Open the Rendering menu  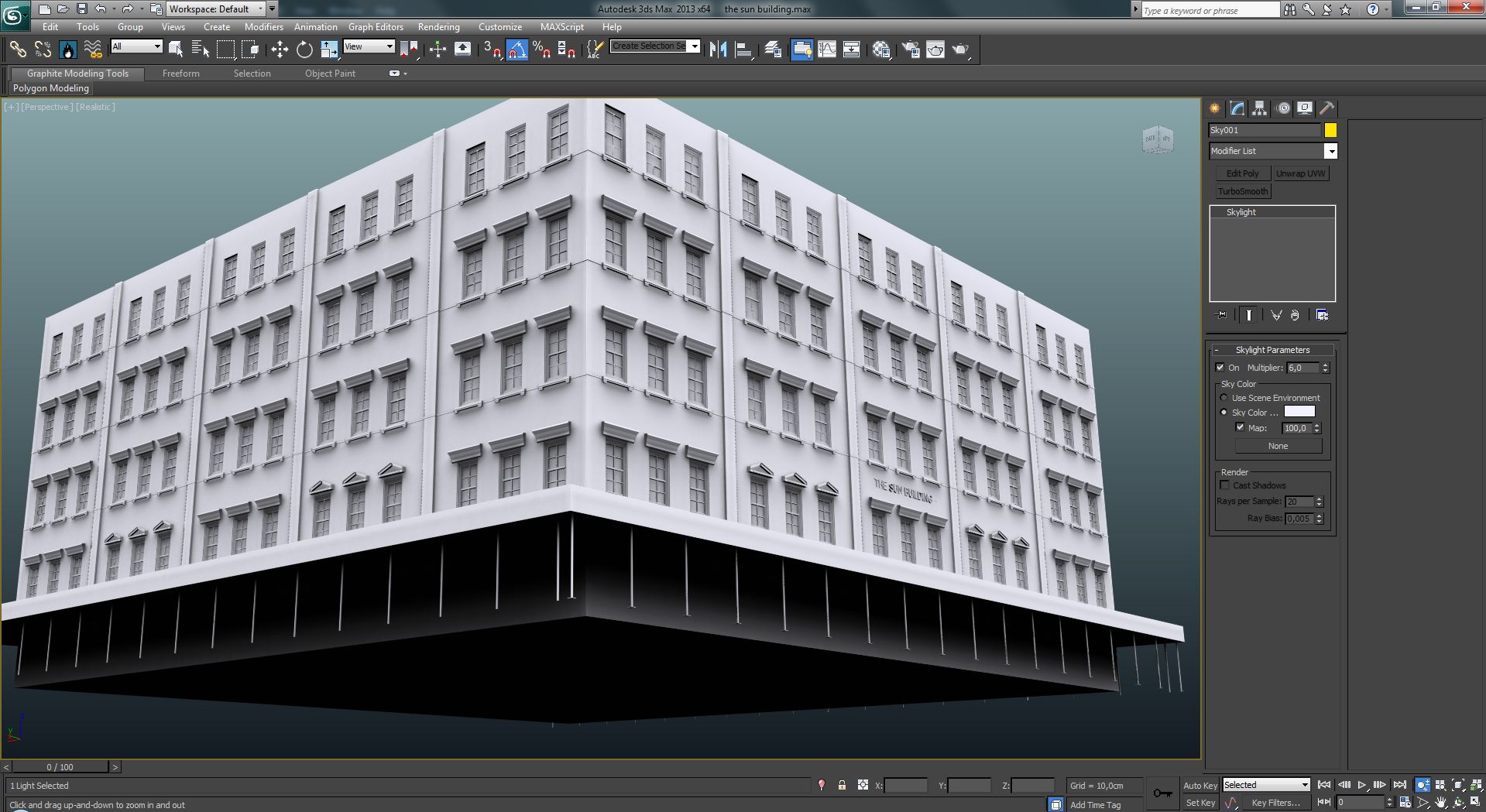coord(438,26)
